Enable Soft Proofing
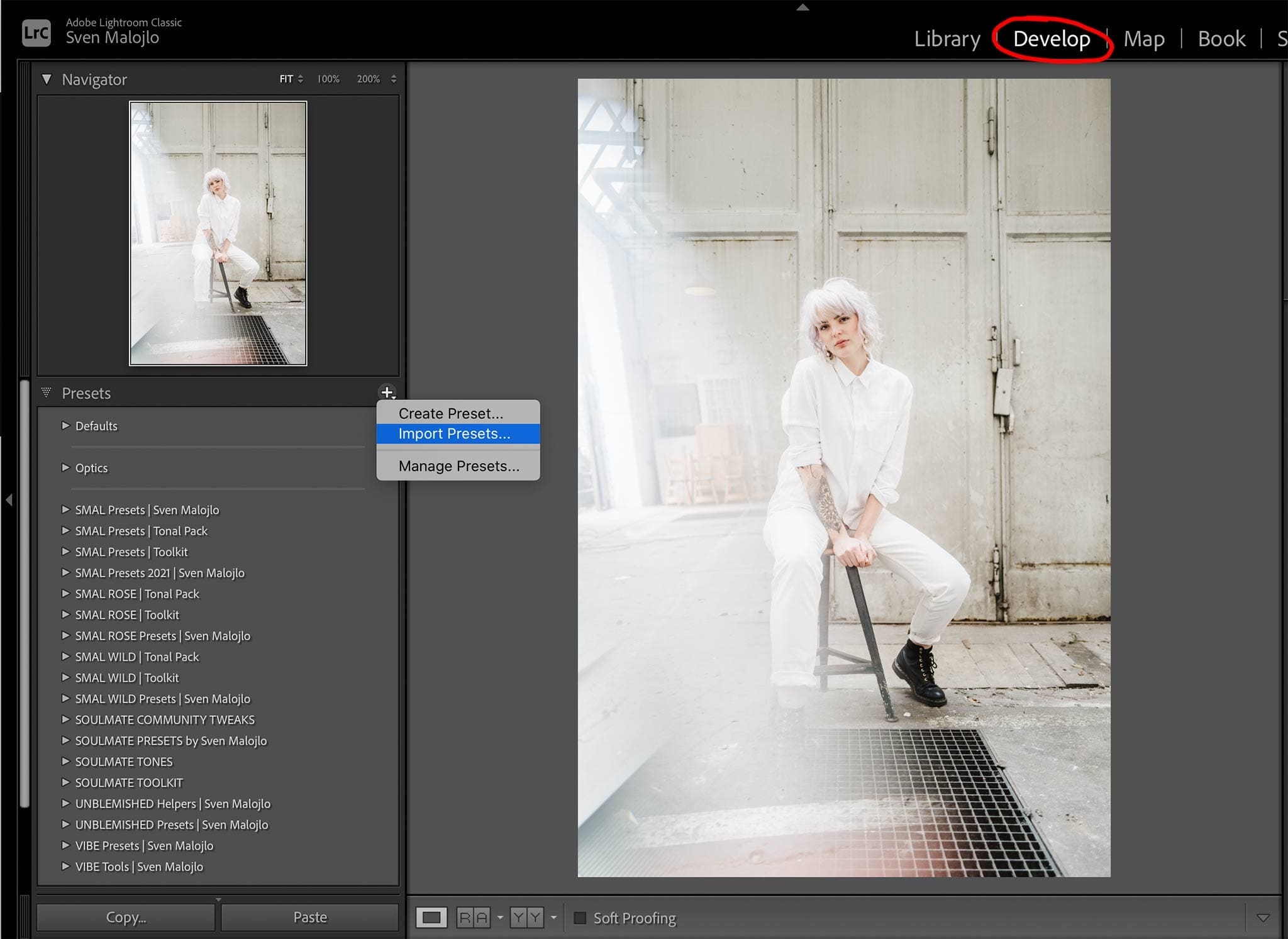The width and height of the screenshot is (1288, 939). [580, 918]
